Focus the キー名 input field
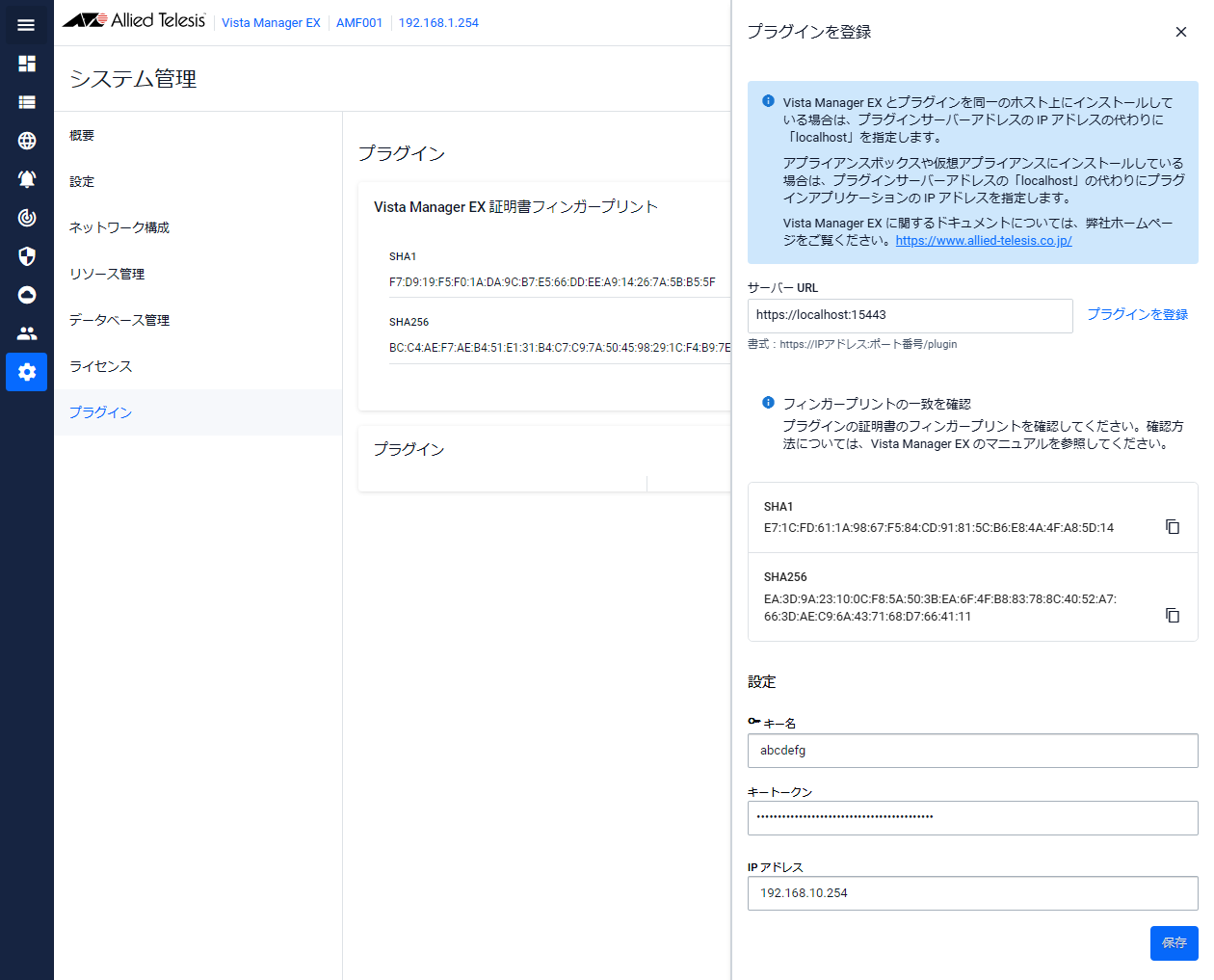The image size is (1214, 980). pyautogui.click(x=973, y=751)
